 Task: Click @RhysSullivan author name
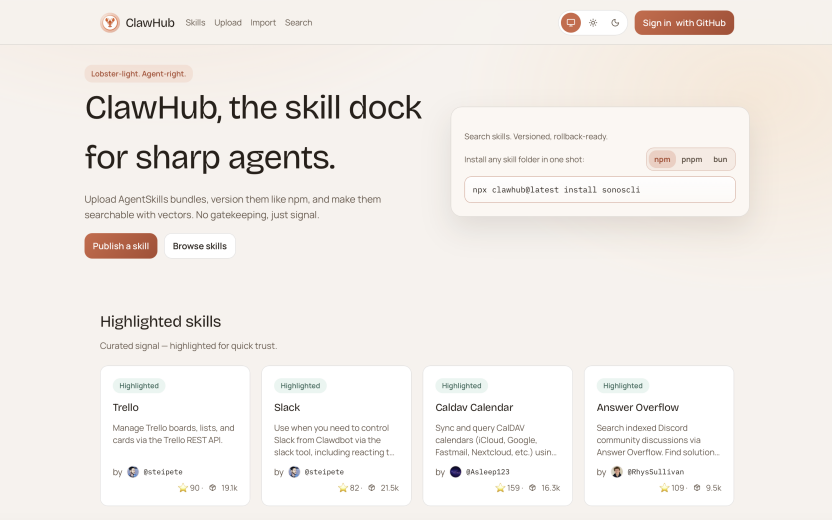coord(656,472)
